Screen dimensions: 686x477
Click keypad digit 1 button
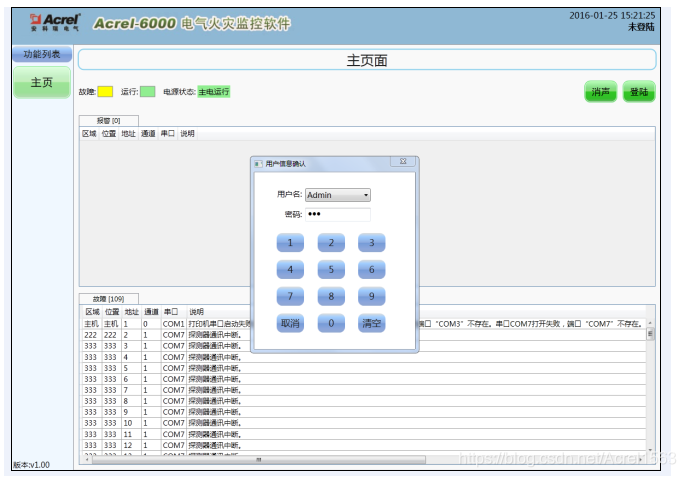[x=290, y=243]
